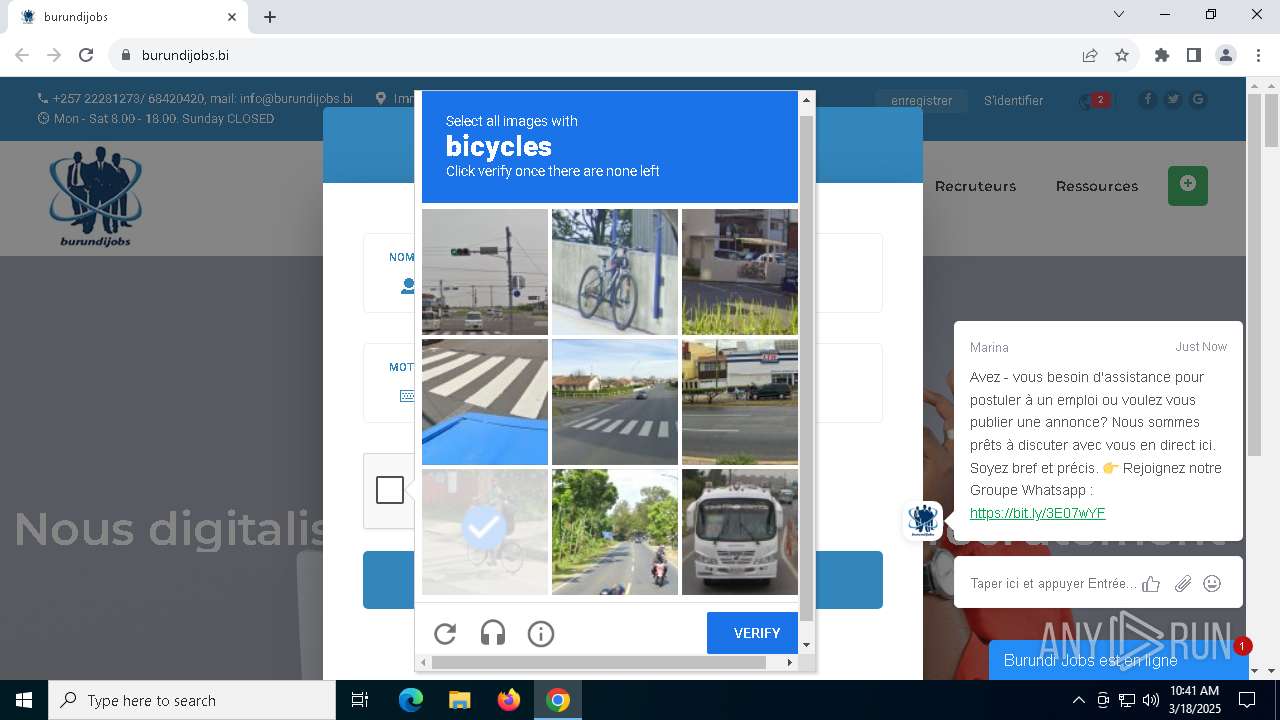Open Twitter social icon in header
The image size is (1280, 720).
(x=1173, y=99)
